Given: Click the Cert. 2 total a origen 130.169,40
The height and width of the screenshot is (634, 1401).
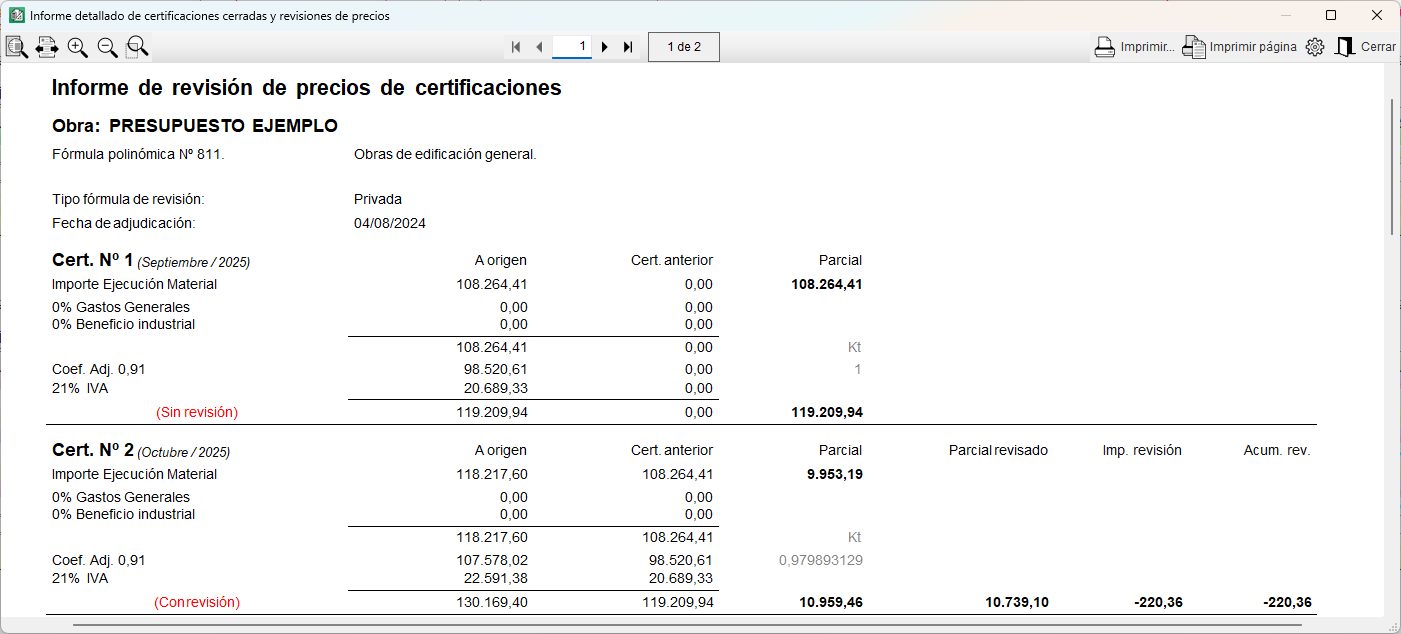Looking at the screenshot, I should [x=491, y=602].
